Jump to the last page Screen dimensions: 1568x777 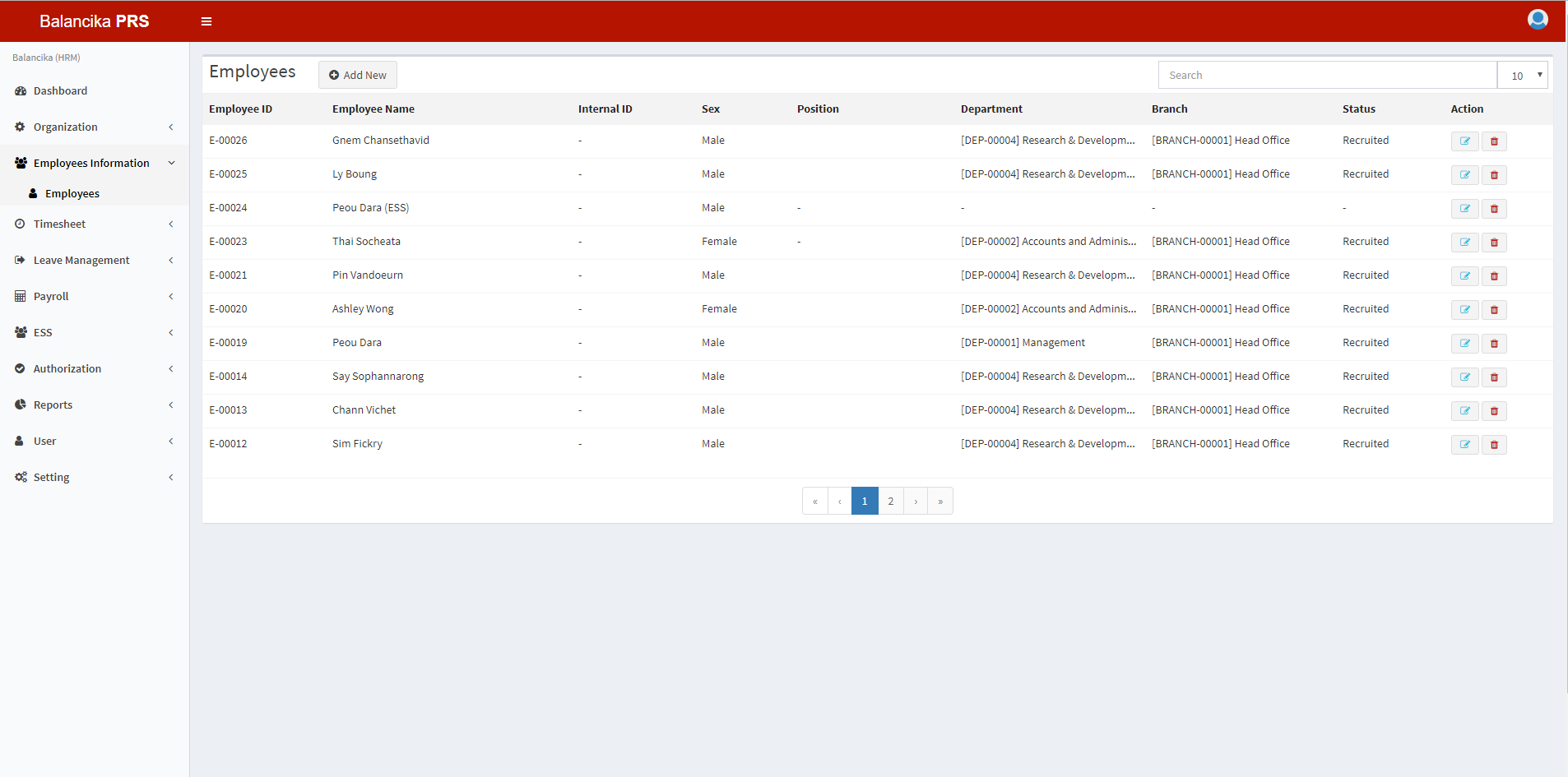940,501
